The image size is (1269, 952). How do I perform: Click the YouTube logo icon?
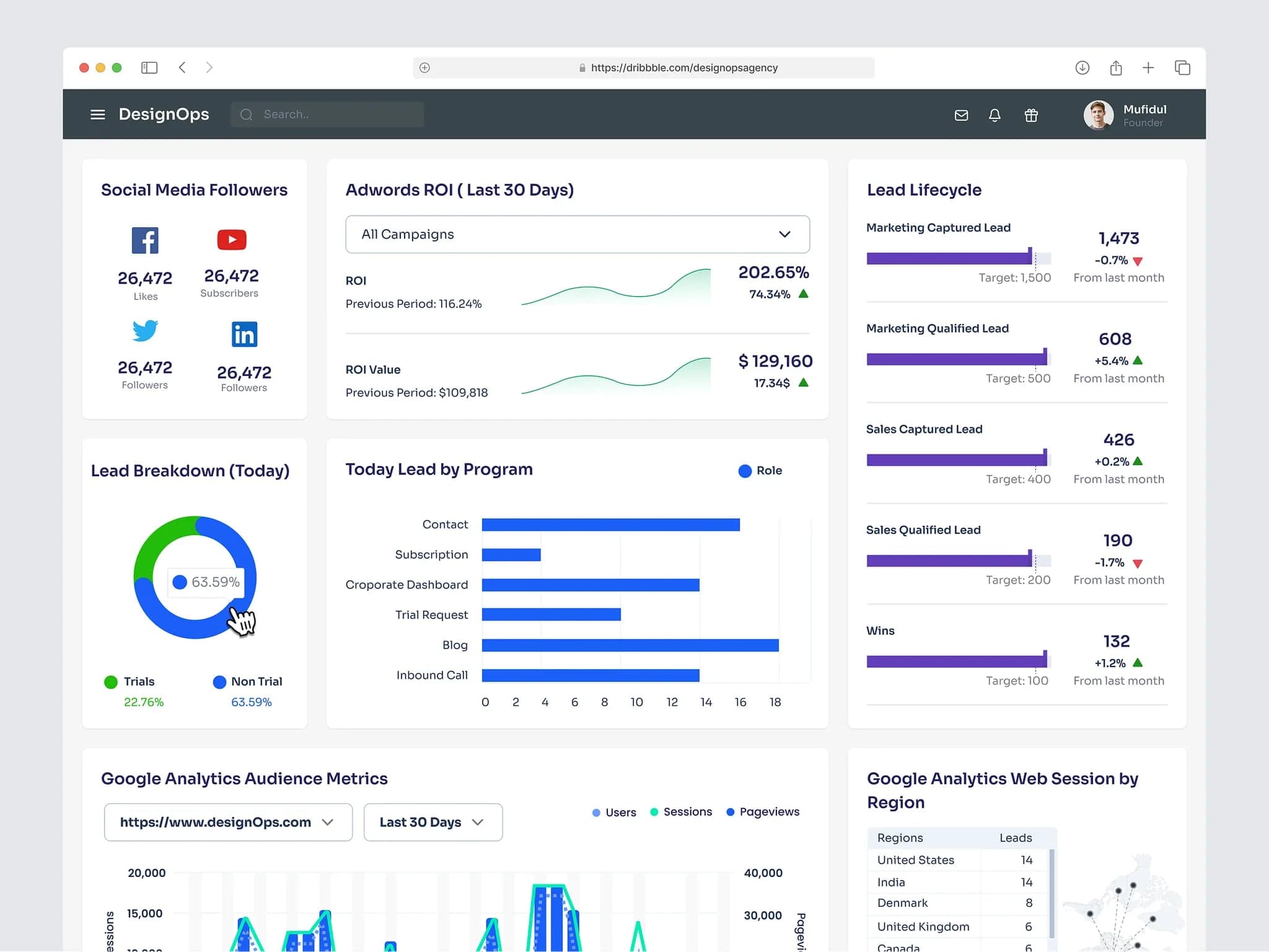(232, 240)
